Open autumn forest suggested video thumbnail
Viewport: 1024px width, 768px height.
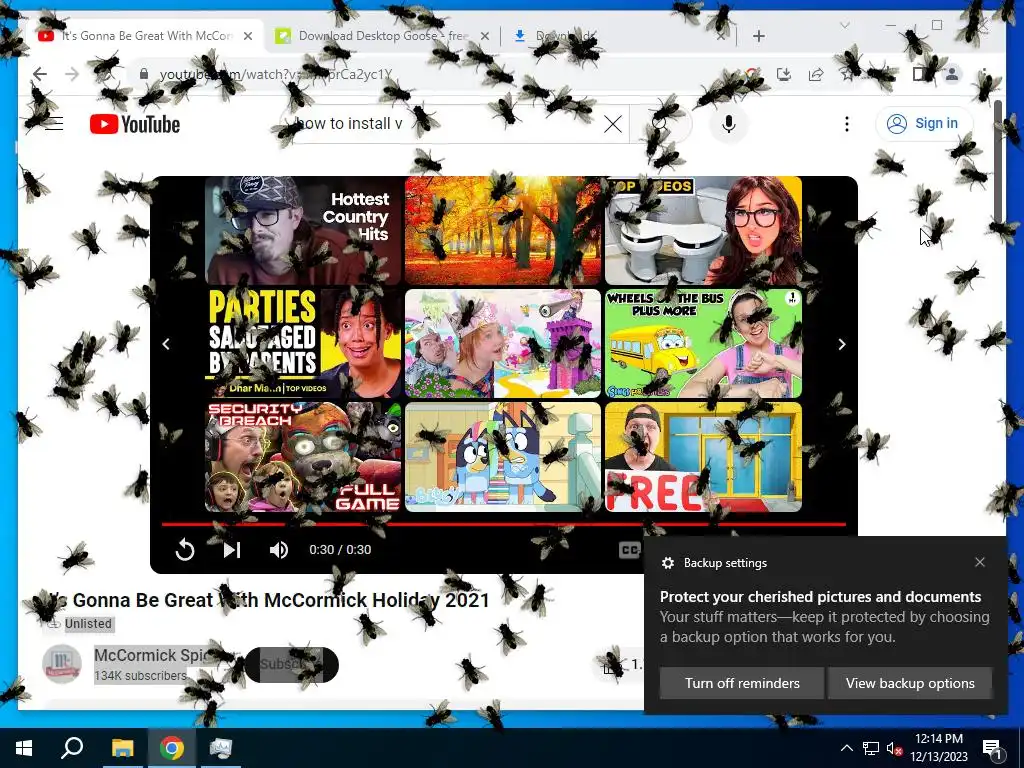[503, 231]
